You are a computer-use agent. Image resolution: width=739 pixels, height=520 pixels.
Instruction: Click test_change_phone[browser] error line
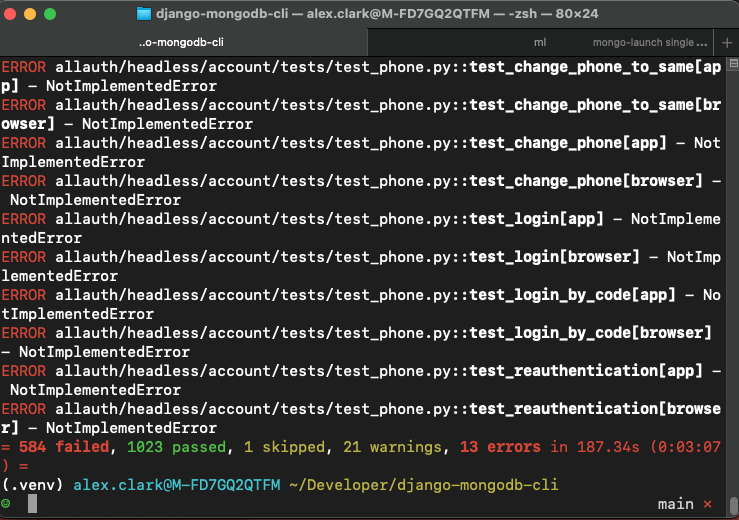coord(361,190)
